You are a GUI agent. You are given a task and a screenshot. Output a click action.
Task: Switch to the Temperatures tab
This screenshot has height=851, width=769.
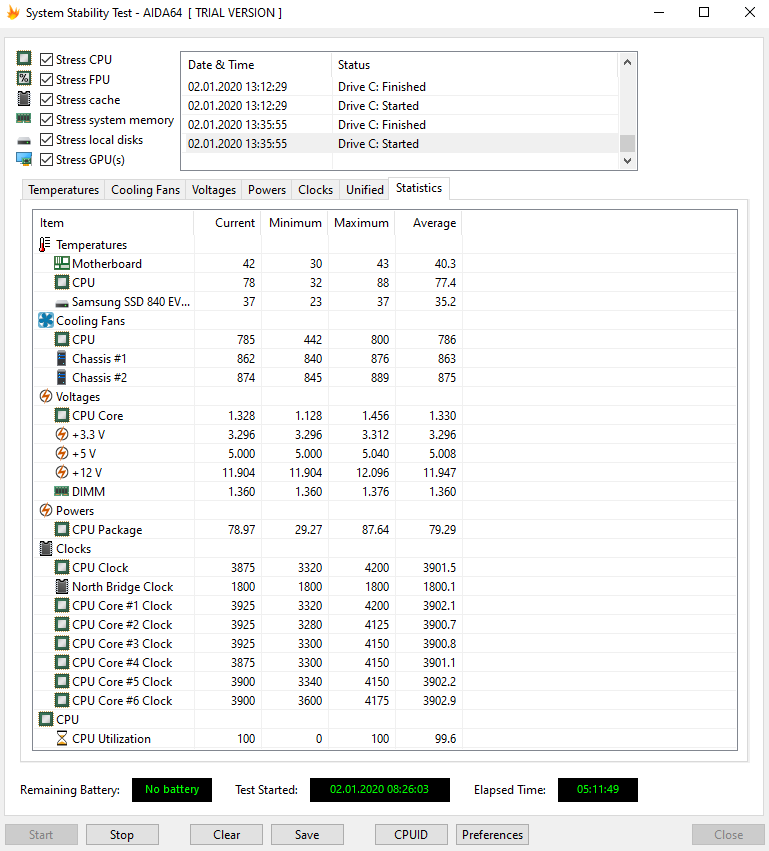[63, 189]
